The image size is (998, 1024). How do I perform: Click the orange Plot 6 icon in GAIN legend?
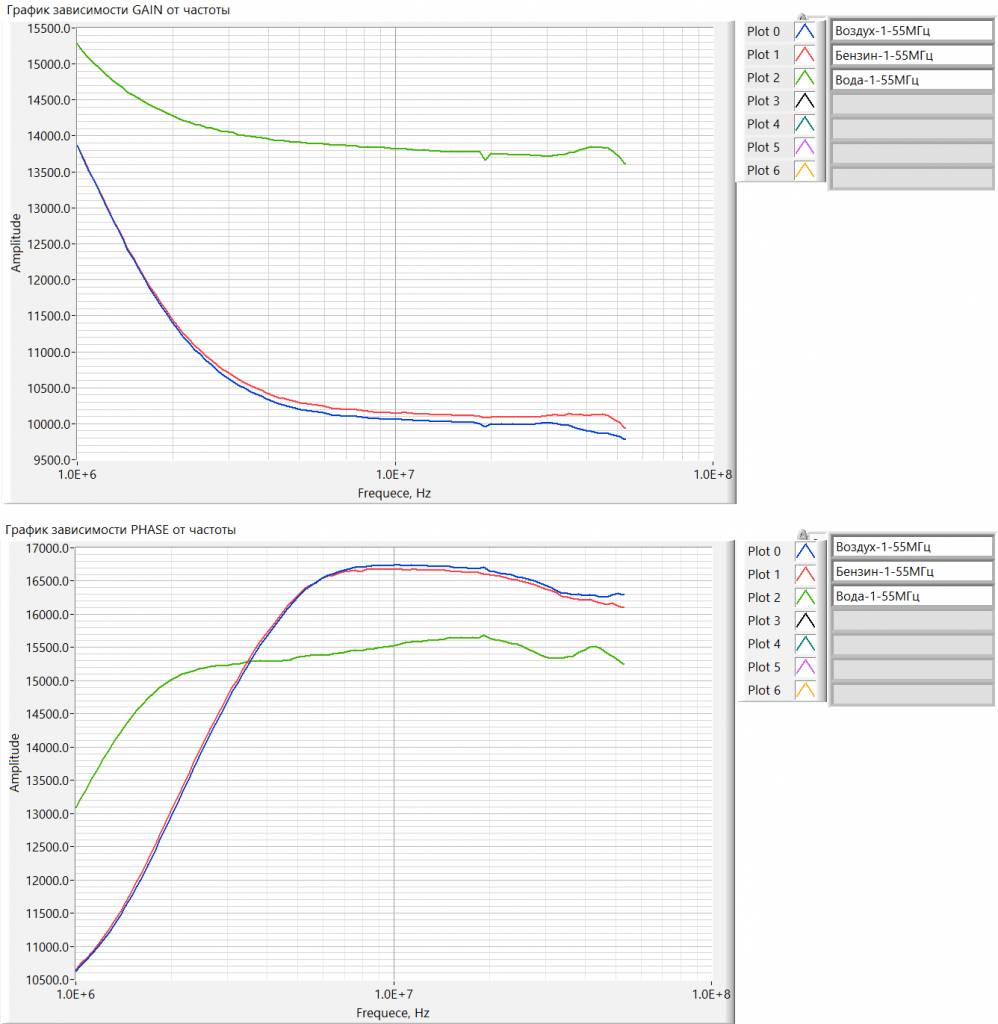click(x=805, y=170)
